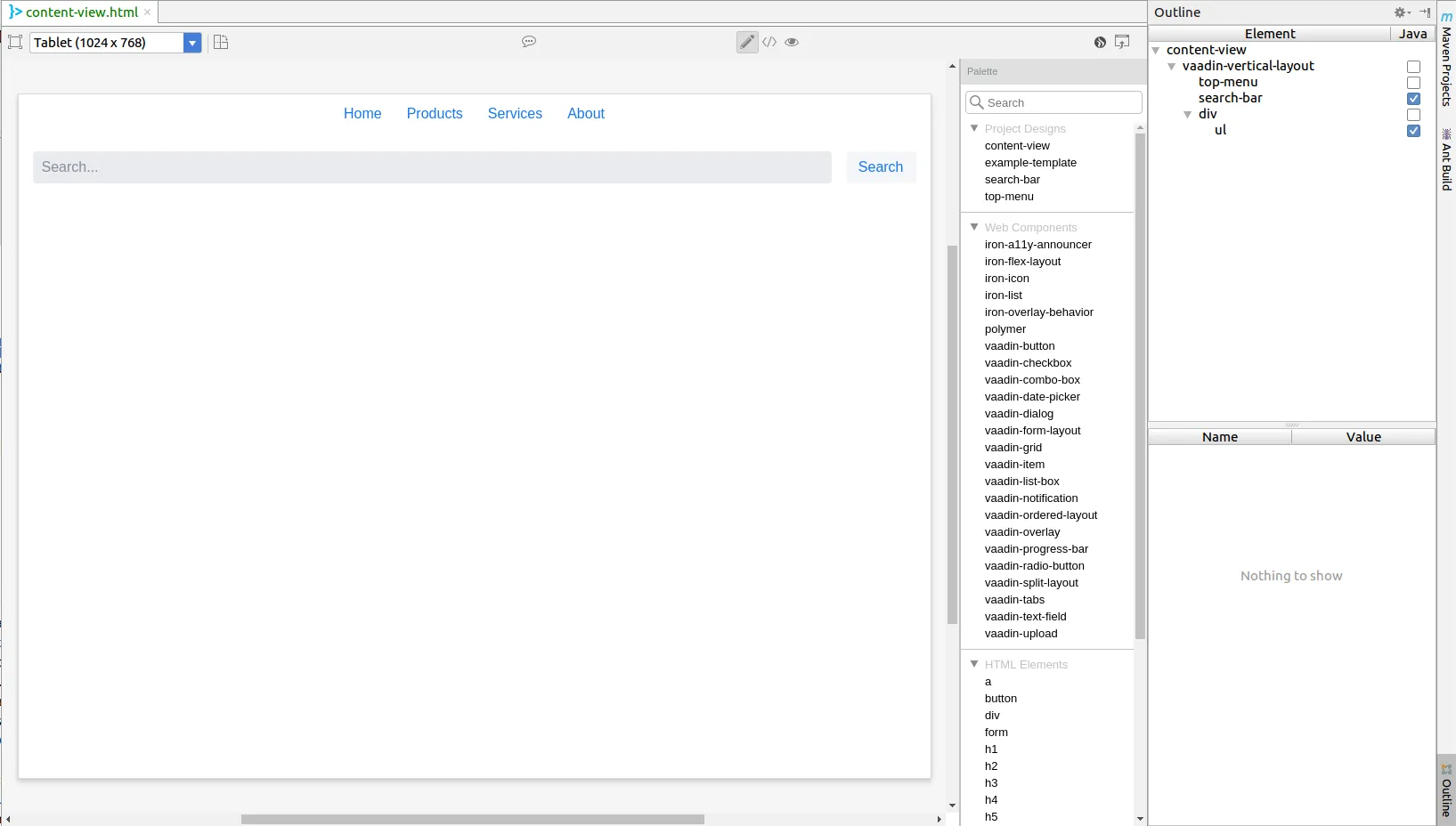Uncheck the Java checkbox for search-bar
The width and height of the screenshot is (1456, 826).
pyautogui.click(x=1412, y=99)
